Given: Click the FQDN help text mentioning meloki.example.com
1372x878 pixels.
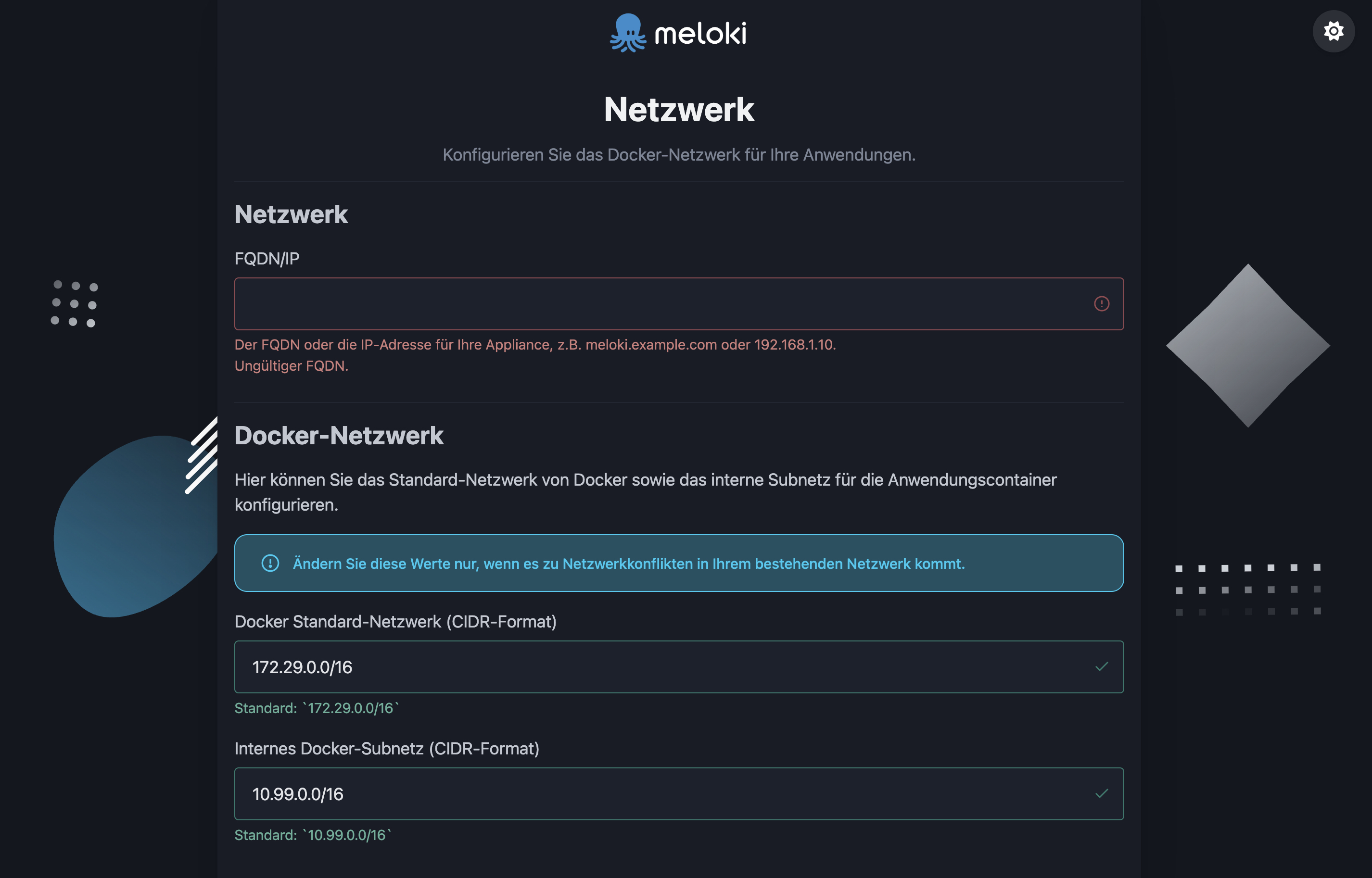Looking at the screenshot, I should click(535, 344).
